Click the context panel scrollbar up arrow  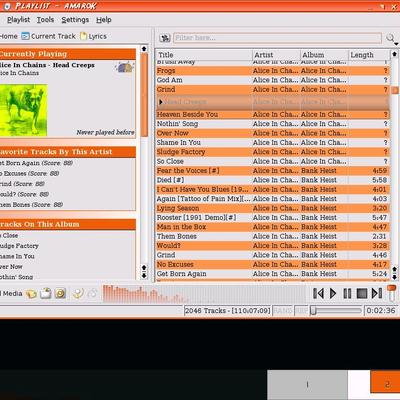[x=144, y=49]
